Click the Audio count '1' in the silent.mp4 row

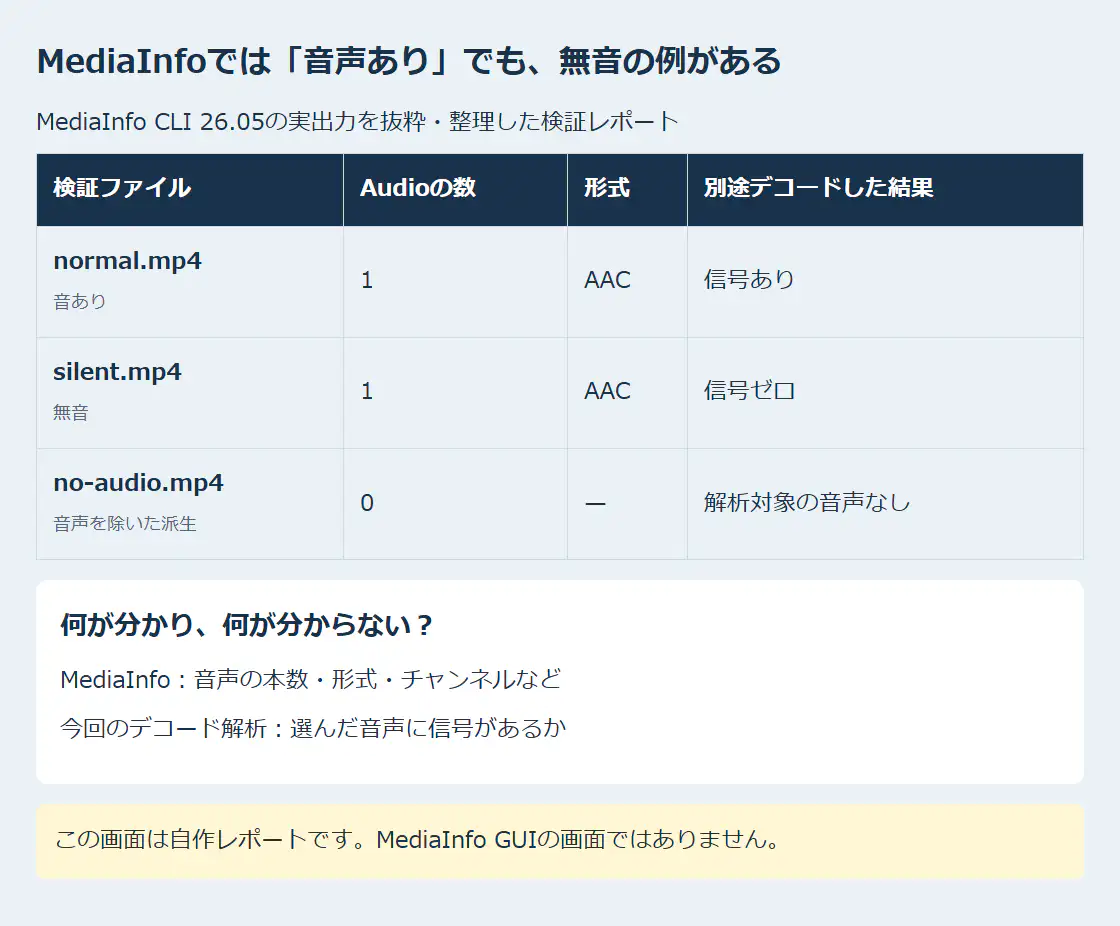click(x=367, y=392)
